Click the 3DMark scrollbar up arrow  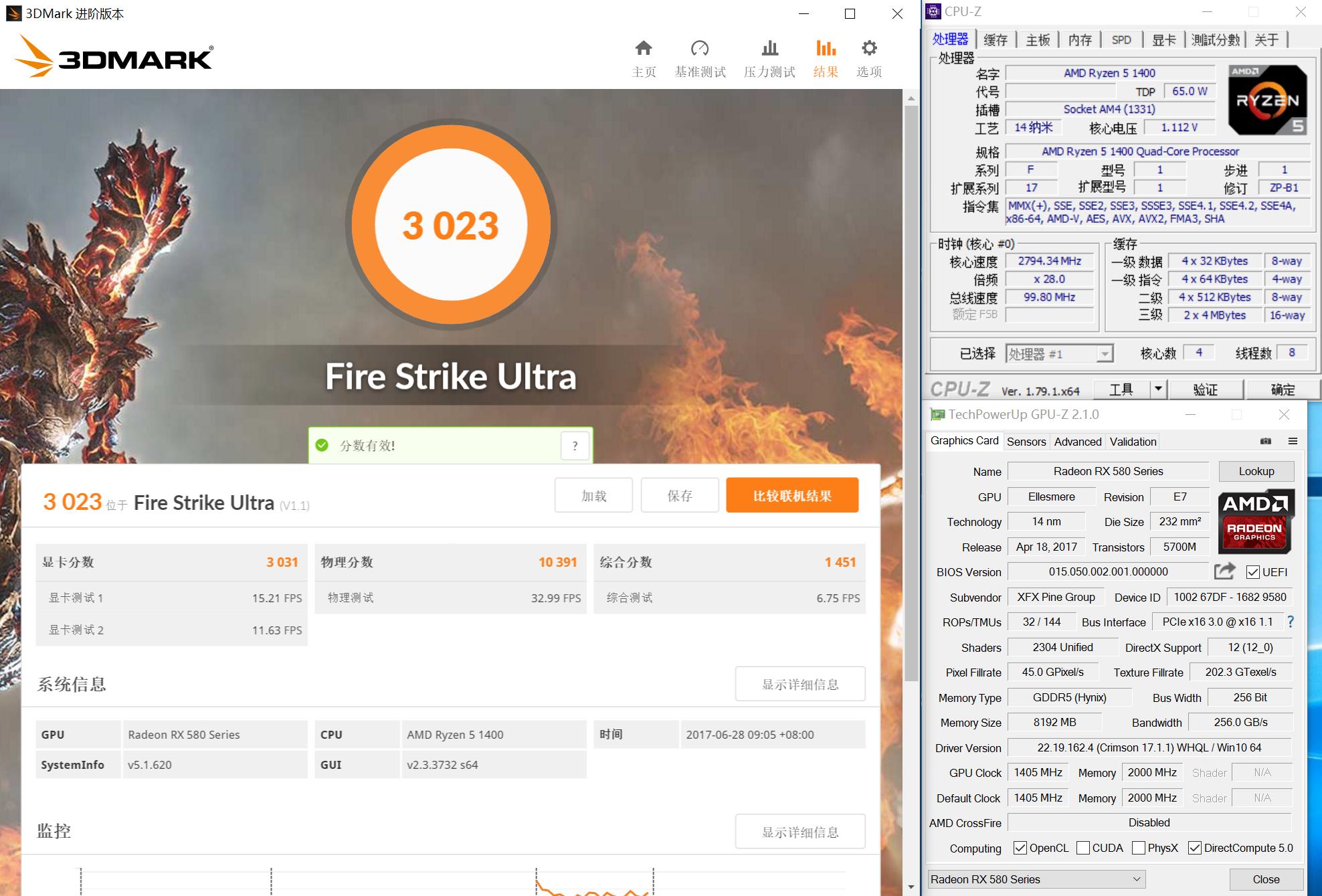point(911,98)
